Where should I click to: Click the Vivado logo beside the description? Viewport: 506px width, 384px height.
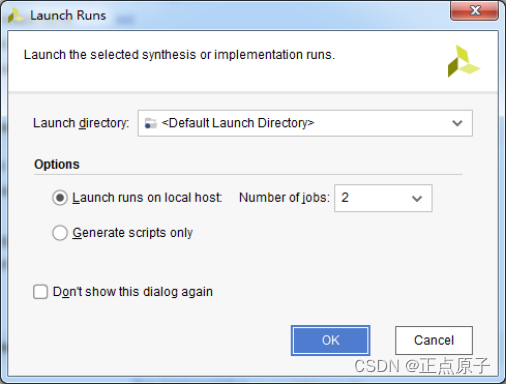tap(463, 62)
